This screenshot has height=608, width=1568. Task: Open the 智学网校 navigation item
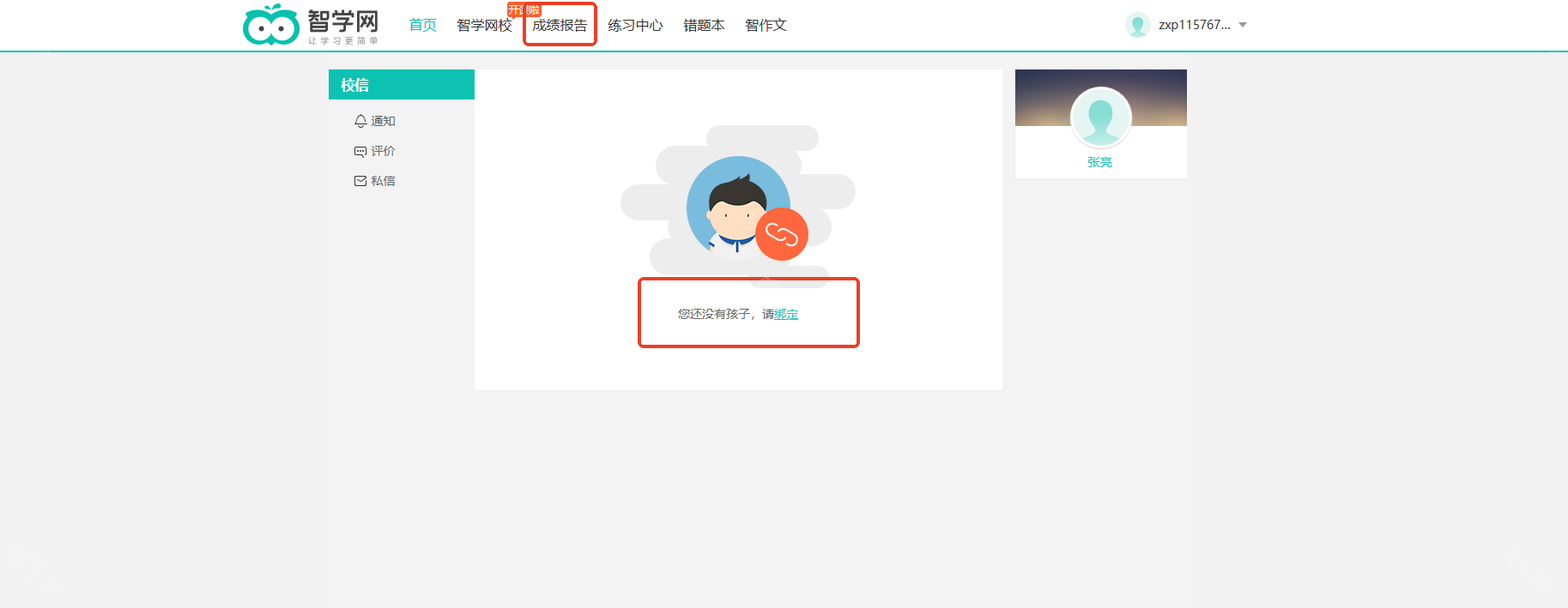pos(484,26)
